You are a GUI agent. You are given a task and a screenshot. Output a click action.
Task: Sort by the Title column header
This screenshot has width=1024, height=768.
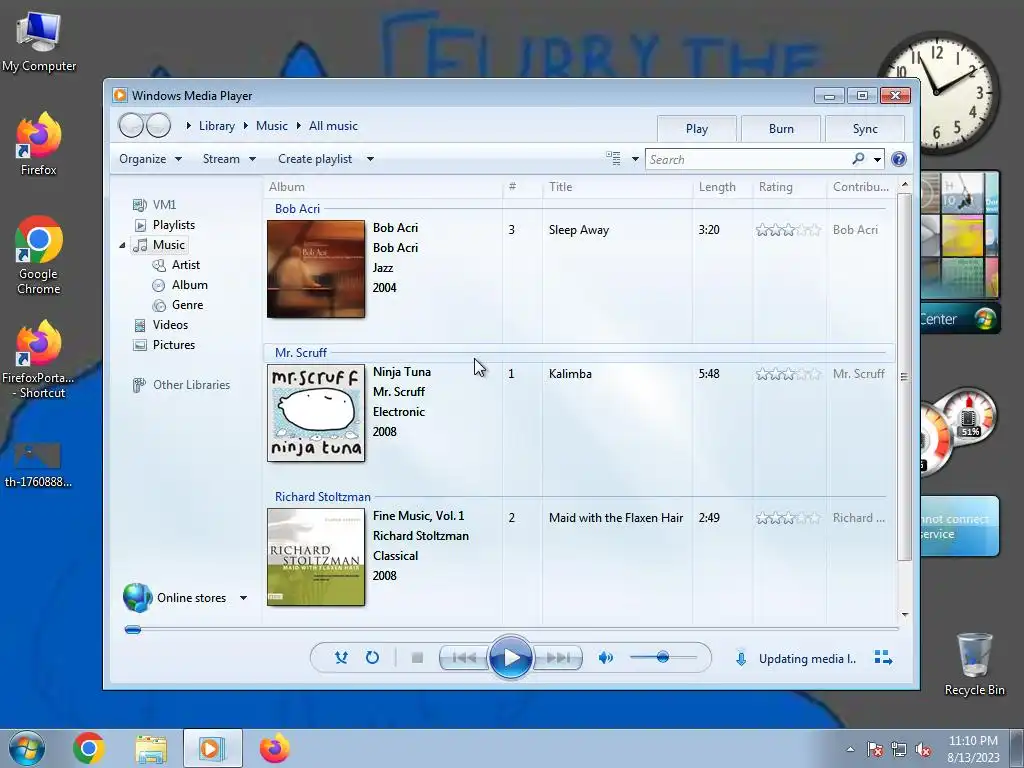point(617,187)
